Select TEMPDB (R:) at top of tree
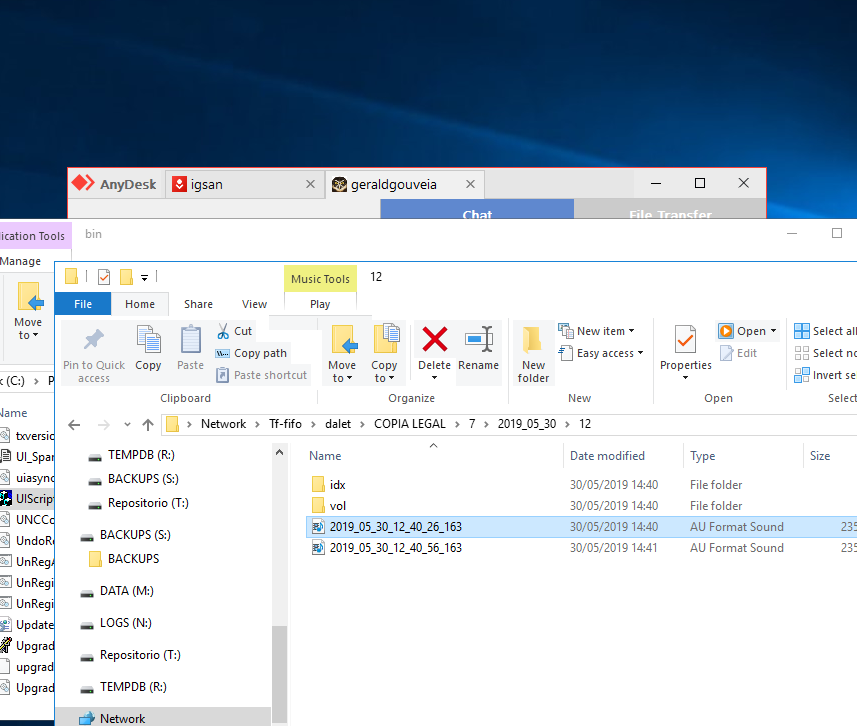 [141, 455]
